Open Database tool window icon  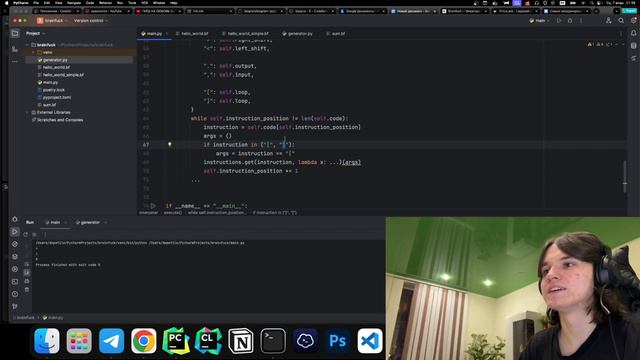pos(633,46)
